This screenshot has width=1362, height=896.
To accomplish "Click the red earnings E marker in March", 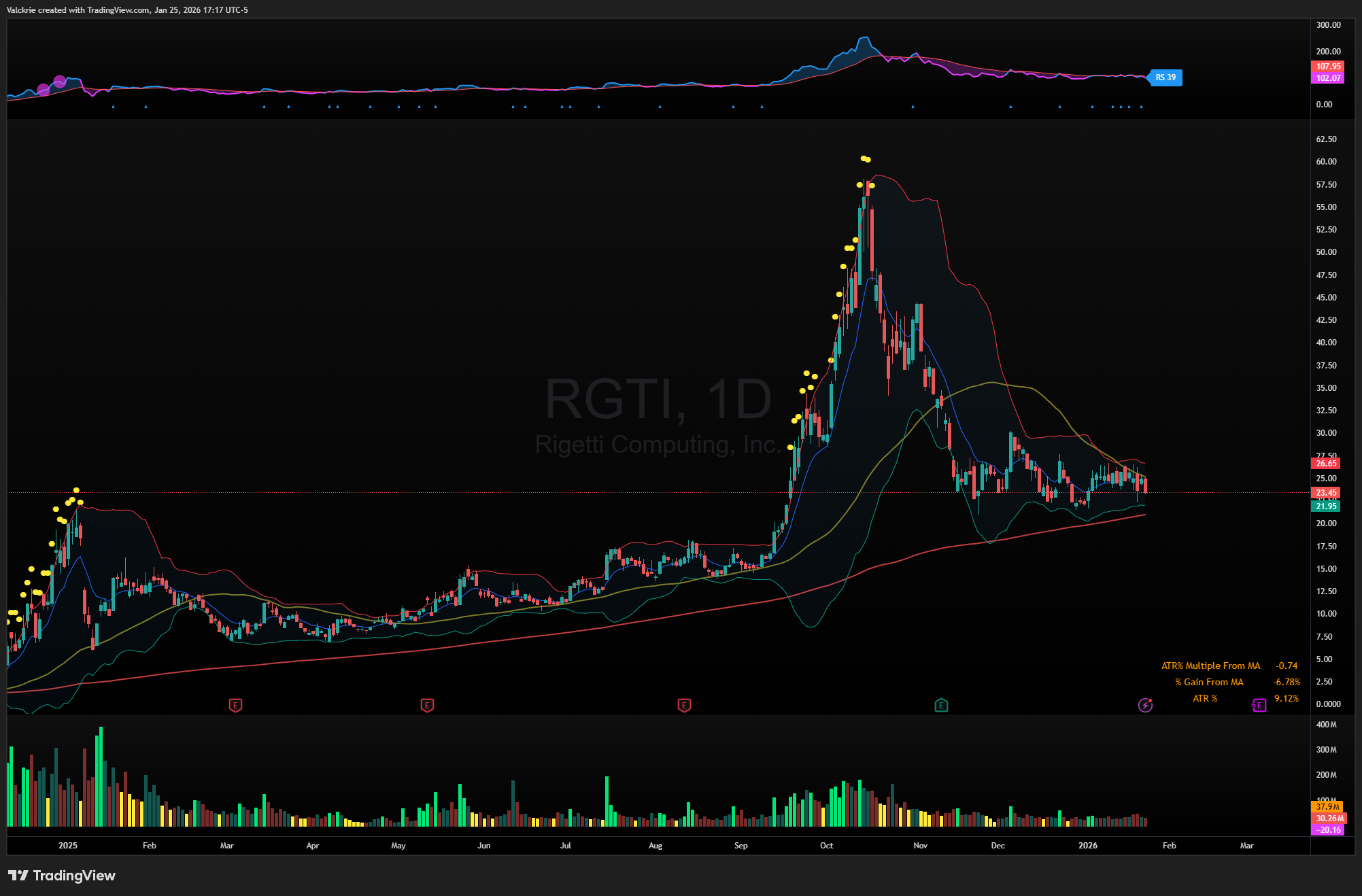I will point(235,705).
